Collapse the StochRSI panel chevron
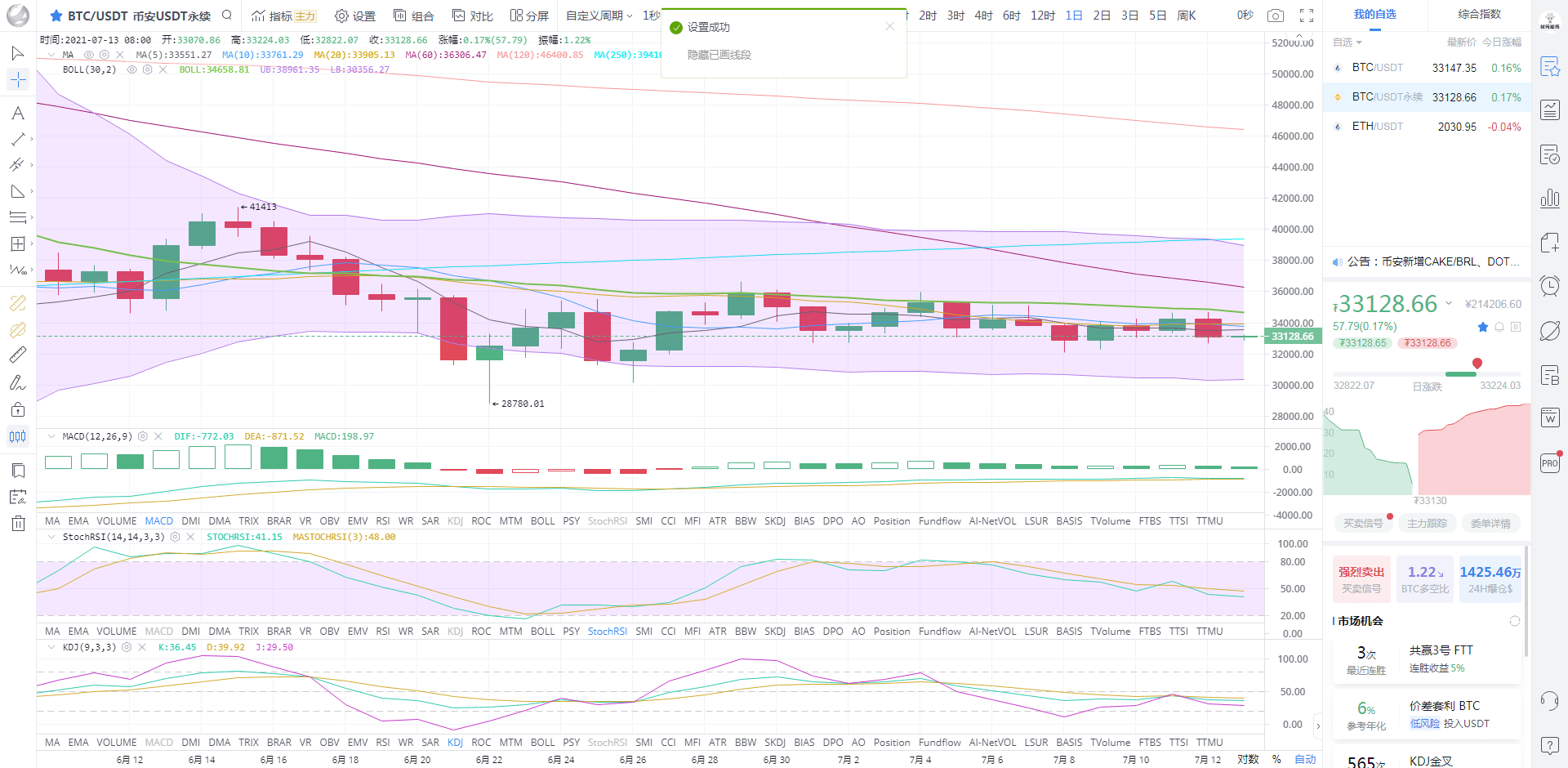The height and width of the screenshot is (768, 1568). (51, 537)
